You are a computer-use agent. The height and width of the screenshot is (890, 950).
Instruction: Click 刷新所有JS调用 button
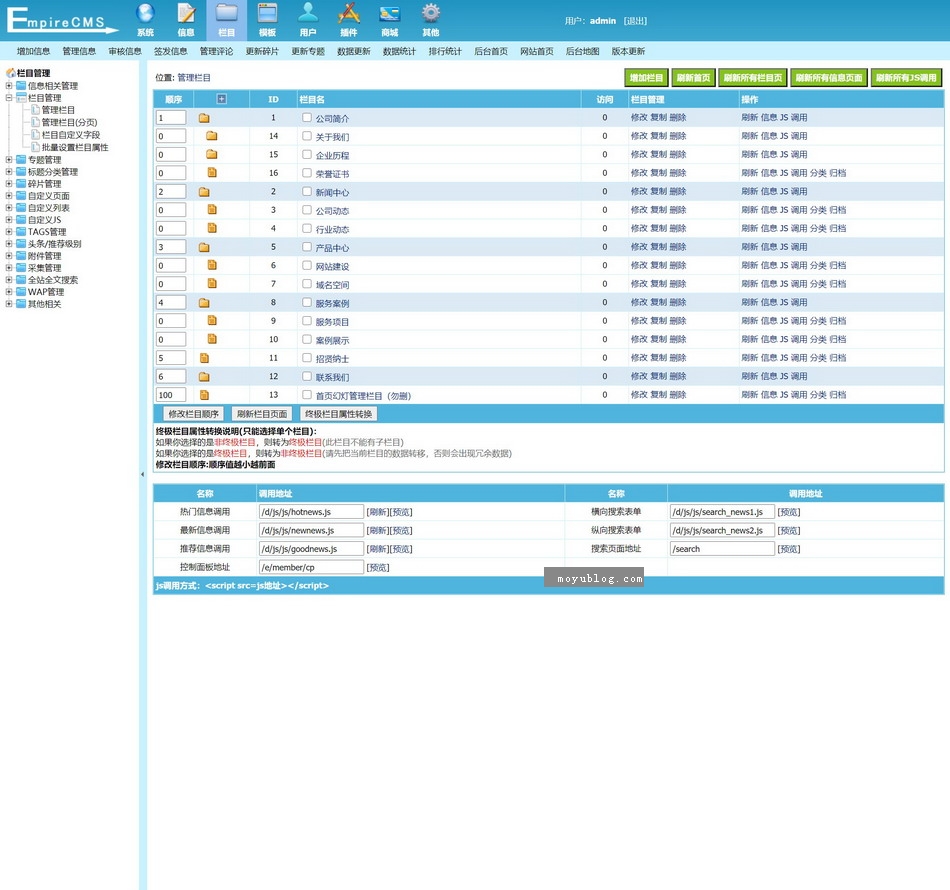coord(906,78)
